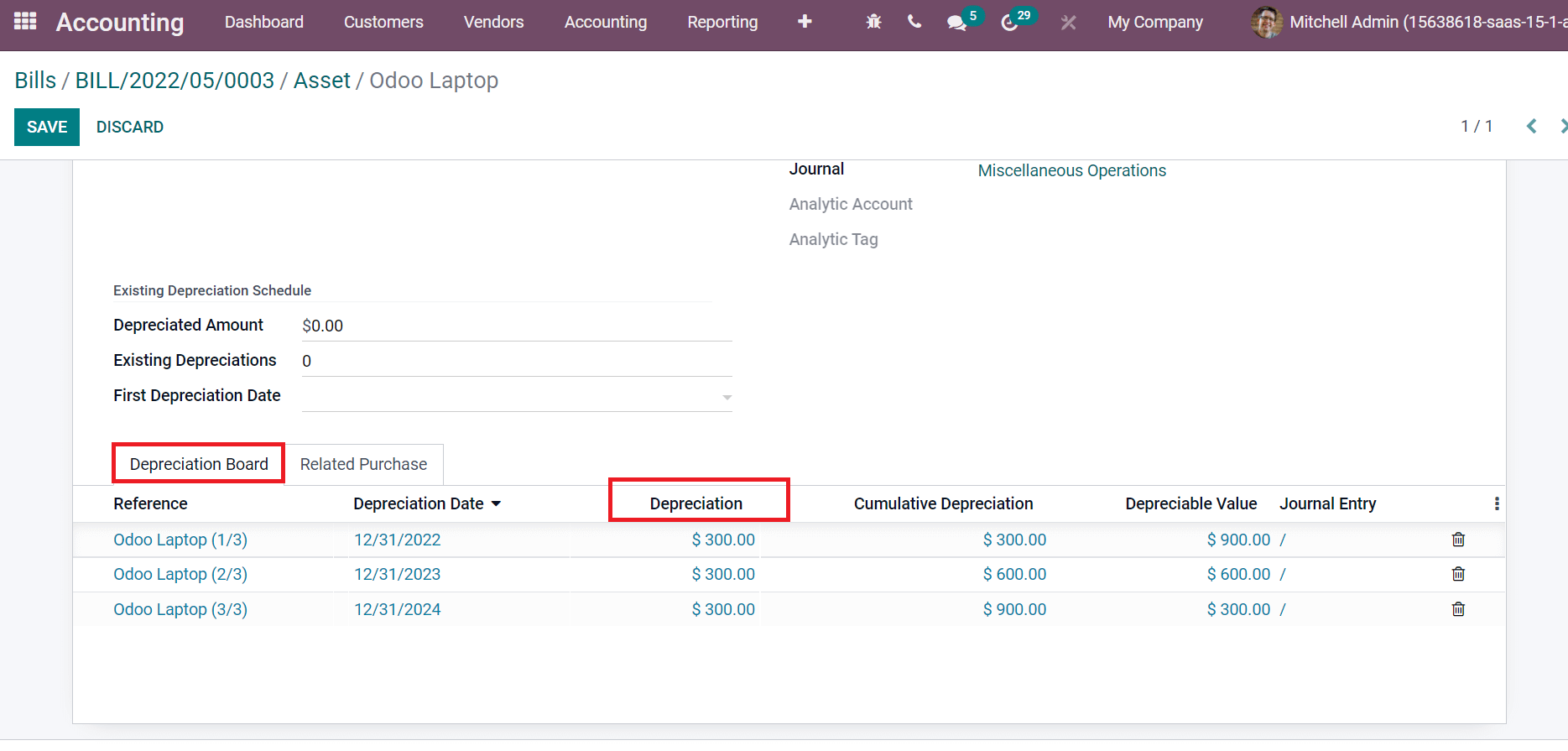Discard the changes
Screen dimensions: 1568x751
pos(130,127)
